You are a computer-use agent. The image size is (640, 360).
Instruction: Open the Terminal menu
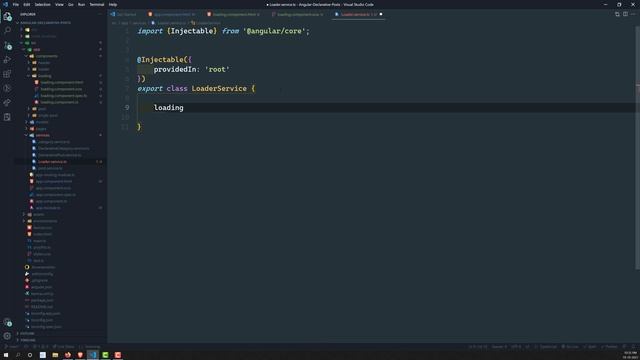[97, 4]
